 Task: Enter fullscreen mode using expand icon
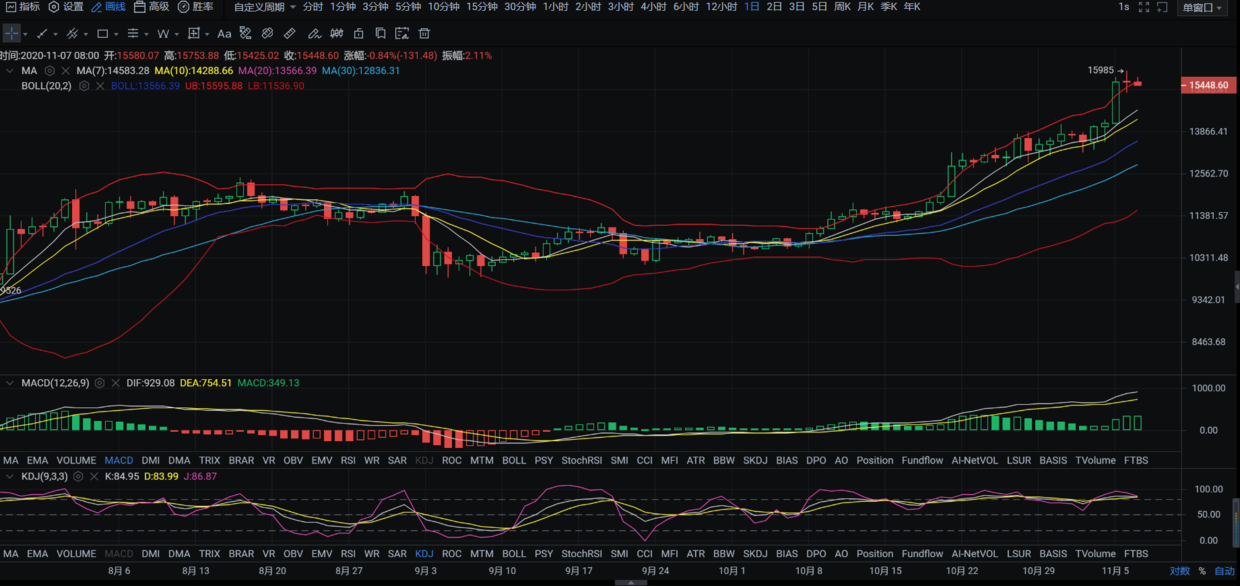(x=1159, y=7)
